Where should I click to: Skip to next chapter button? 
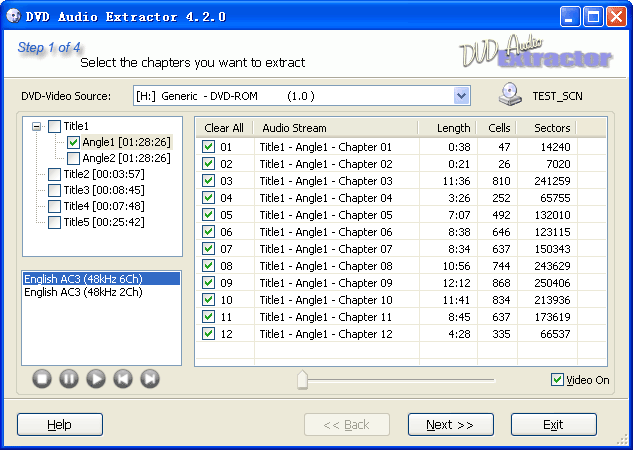pyautogui.click(x=150, y=379)
